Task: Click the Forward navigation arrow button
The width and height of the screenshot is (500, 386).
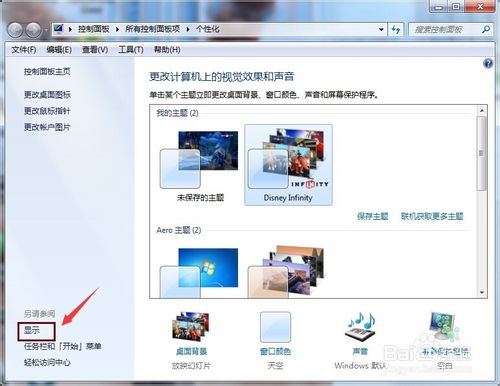Action: 34,30
